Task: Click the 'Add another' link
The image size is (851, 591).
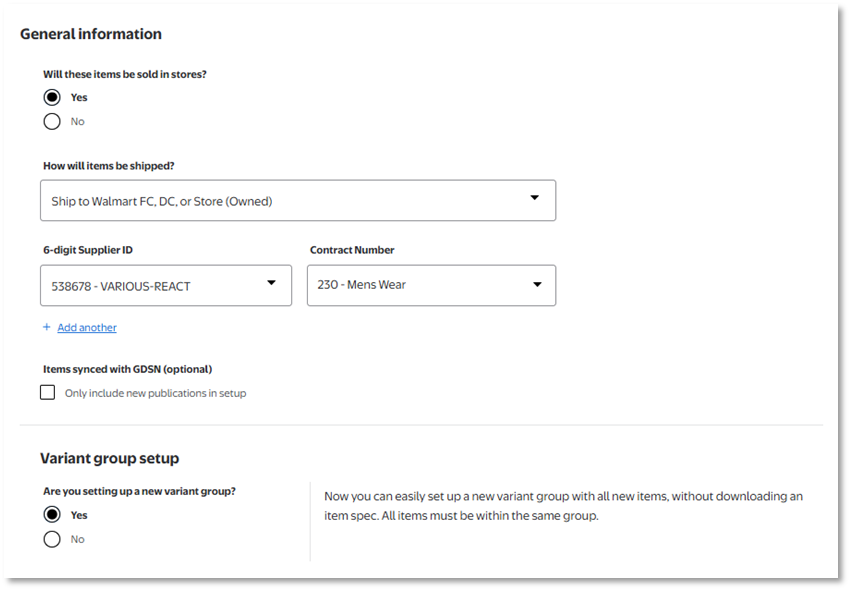Action: point(87,327)
